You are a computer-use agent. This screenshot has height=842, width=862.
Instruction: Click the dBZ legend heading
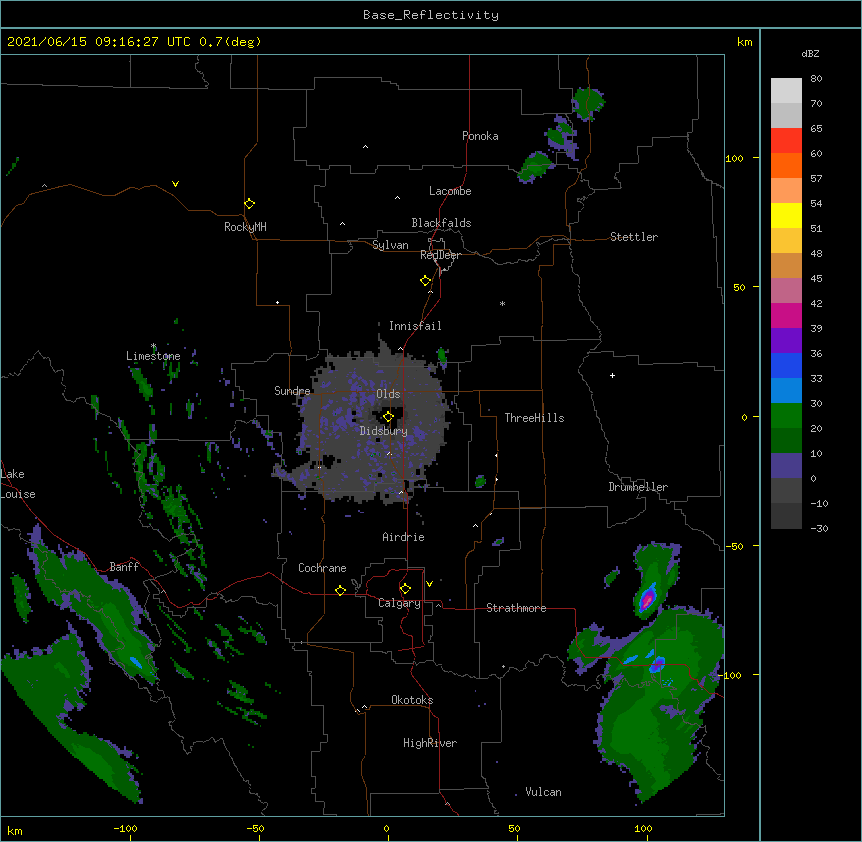tap(810, 54)
